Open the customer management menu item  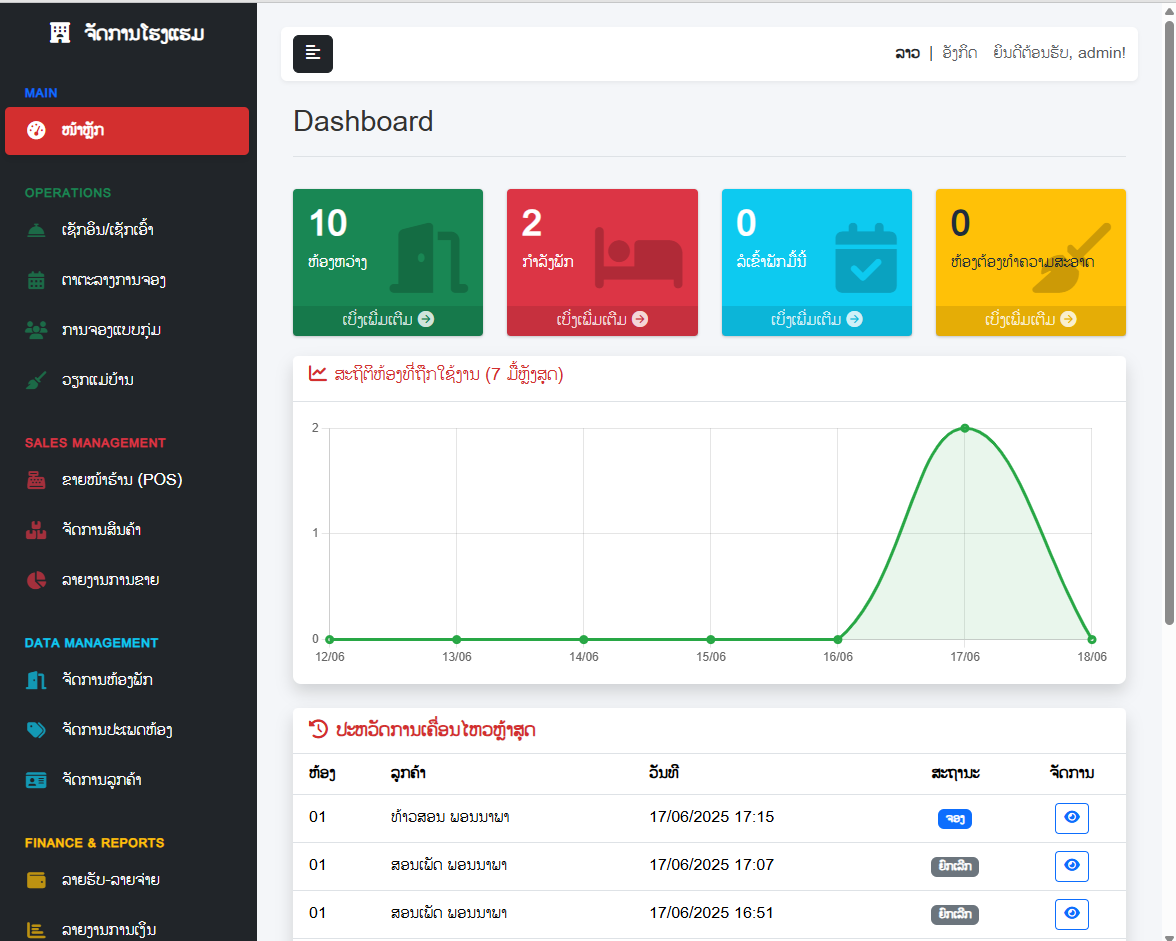[x=101, y=780]
